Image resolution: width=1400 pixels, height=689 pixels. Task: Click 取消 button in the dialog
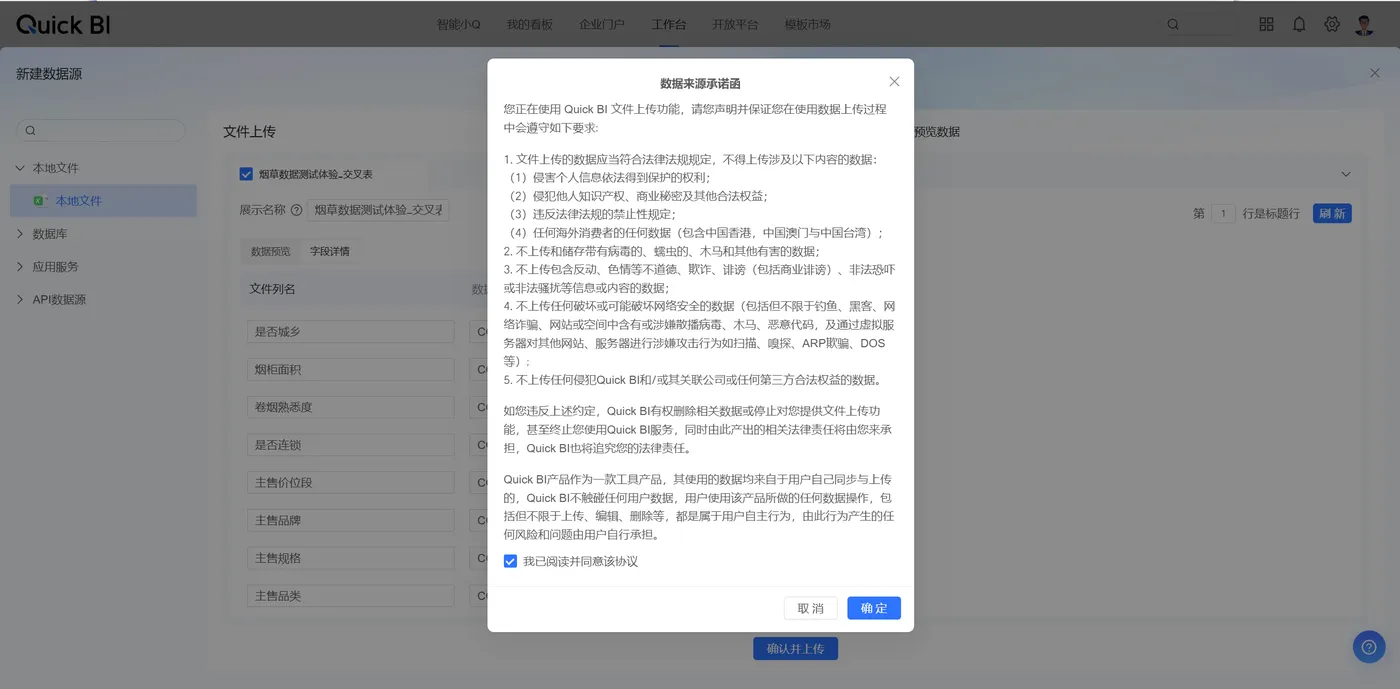811,608
